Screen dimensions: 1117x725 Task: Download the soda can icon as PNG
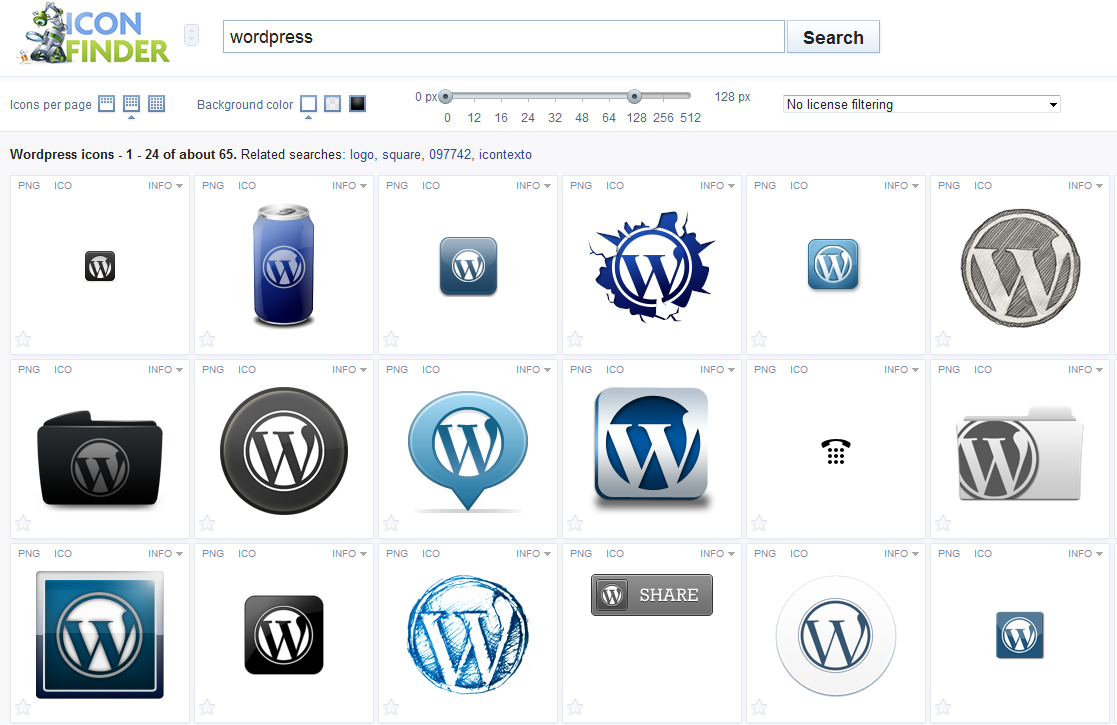(213, 185)
